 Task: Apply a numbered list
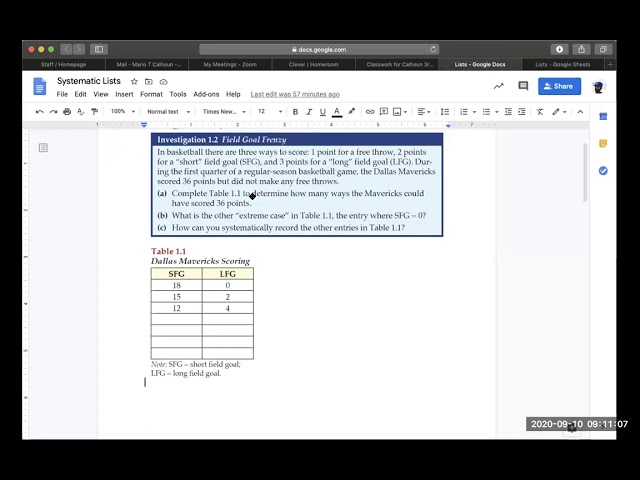(464, 112)
